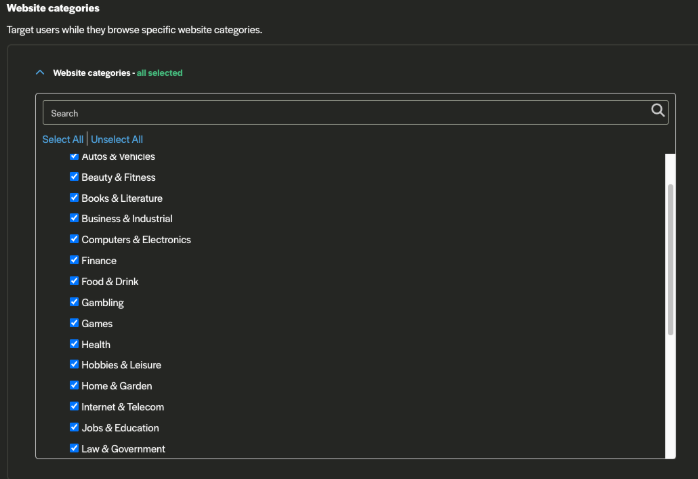
Task: Uncheck the Beauty & Fitness checkbox
Action: 74,177
